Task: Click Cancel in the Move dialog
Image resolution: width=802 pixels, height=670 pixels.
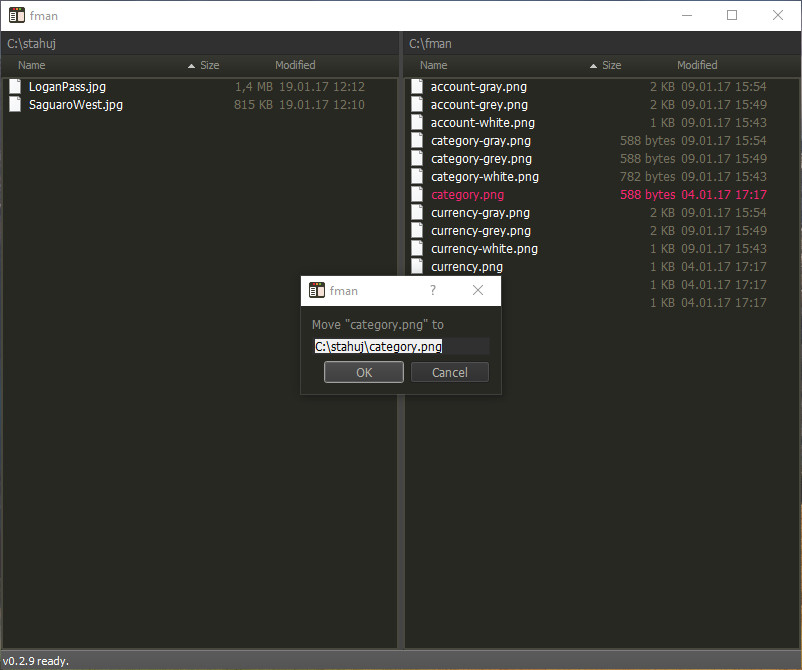Action: (x=450, y=372)
